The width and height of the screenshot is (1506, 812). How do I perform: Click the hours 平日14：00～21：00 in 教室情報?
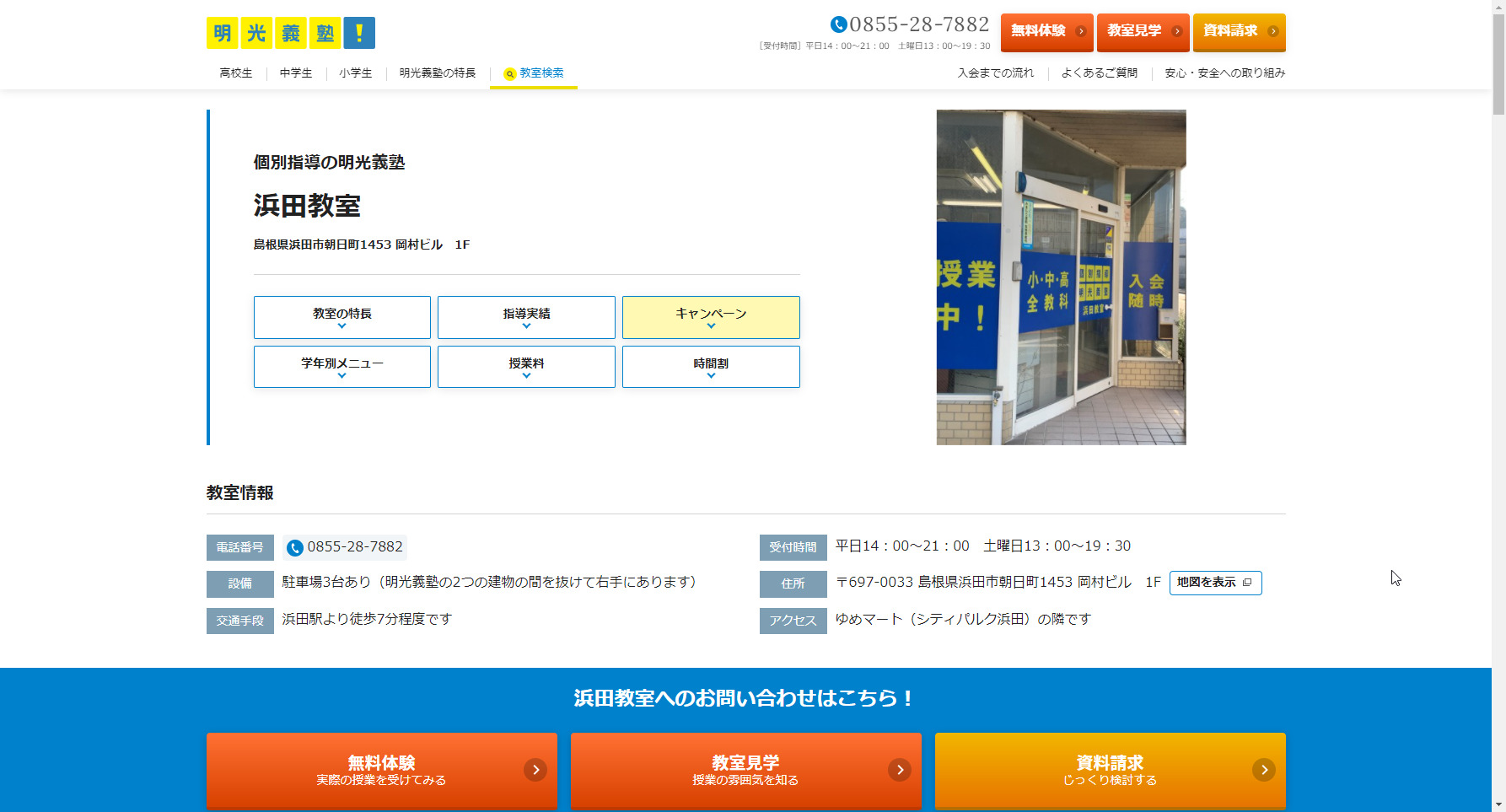coord(902,546)
